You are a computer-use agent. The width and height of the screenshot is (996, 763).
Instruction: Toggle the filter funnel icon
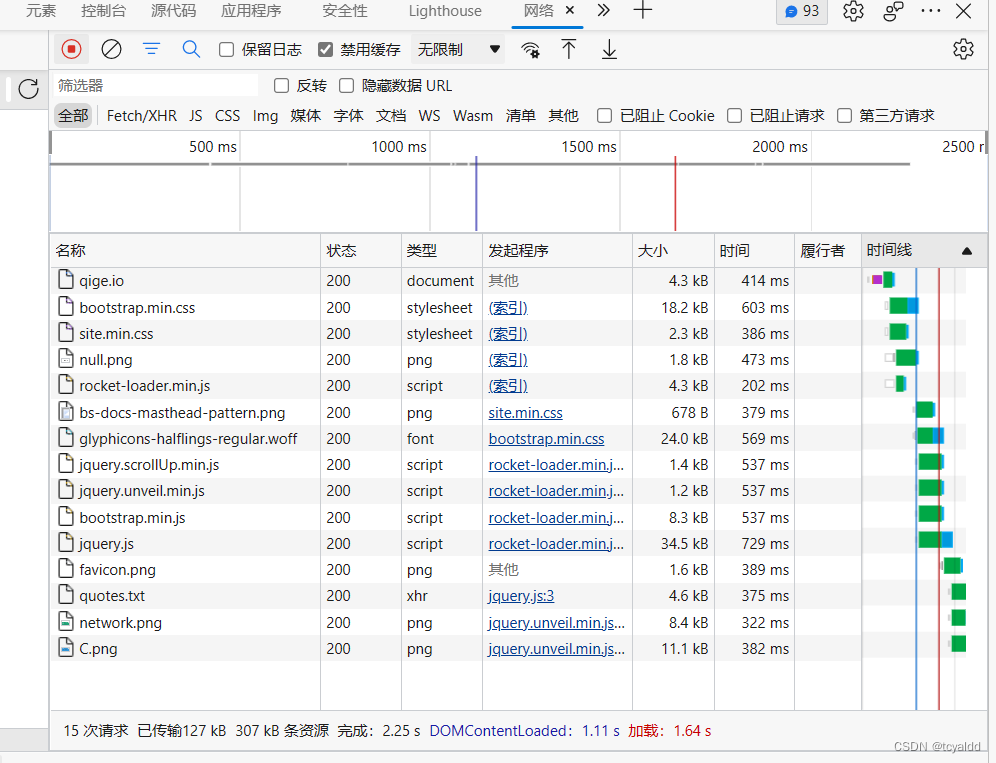[151, 49]
